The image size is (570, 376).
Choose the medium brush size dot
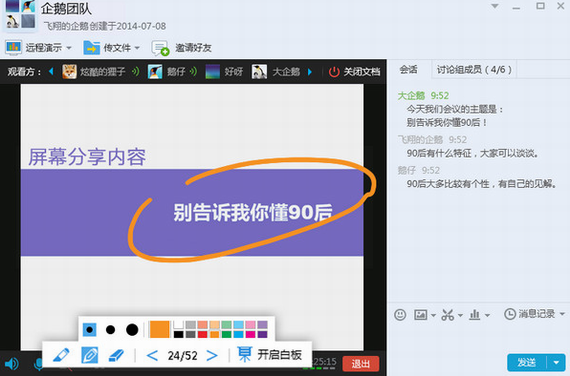[x=111, y=330]
